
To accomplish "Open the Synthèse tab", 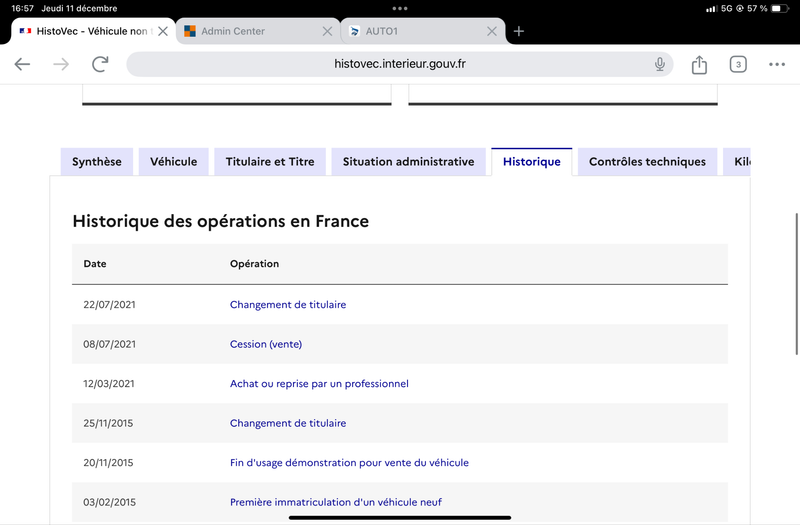I will [97, 162].
